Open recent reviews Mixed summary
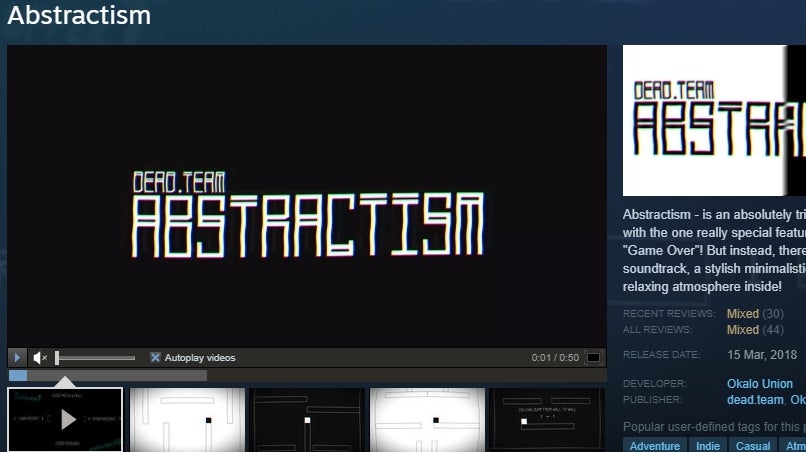The width and height of the screenshot is (806, 452). pos(743,314)
